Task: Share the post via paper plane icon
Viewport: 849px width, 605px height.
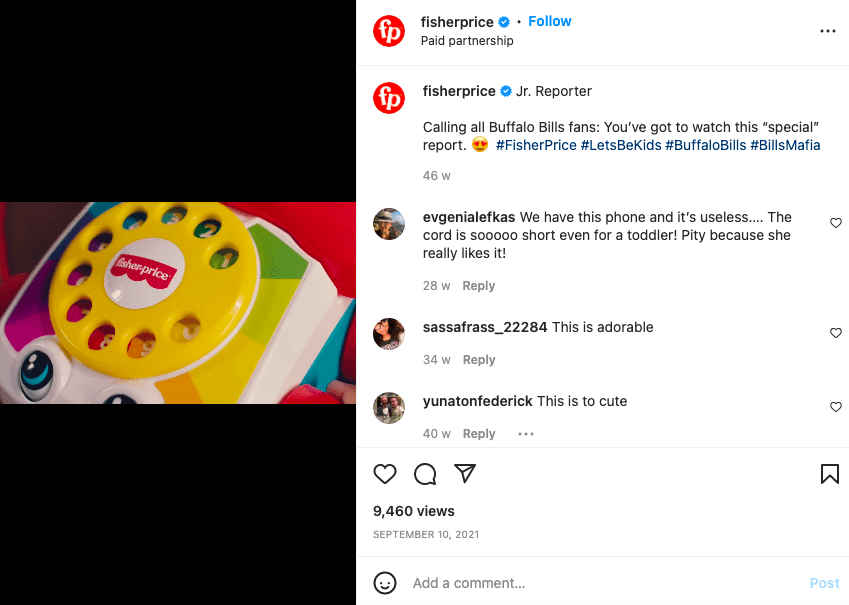Action: tap(465, 473)
